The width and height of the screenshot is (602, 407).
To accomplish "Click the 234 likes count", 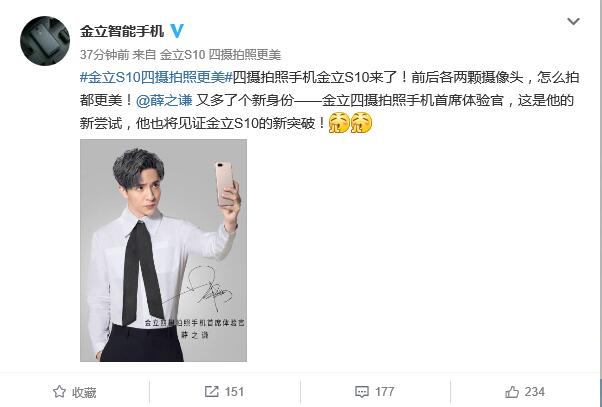I will [535, 392].
